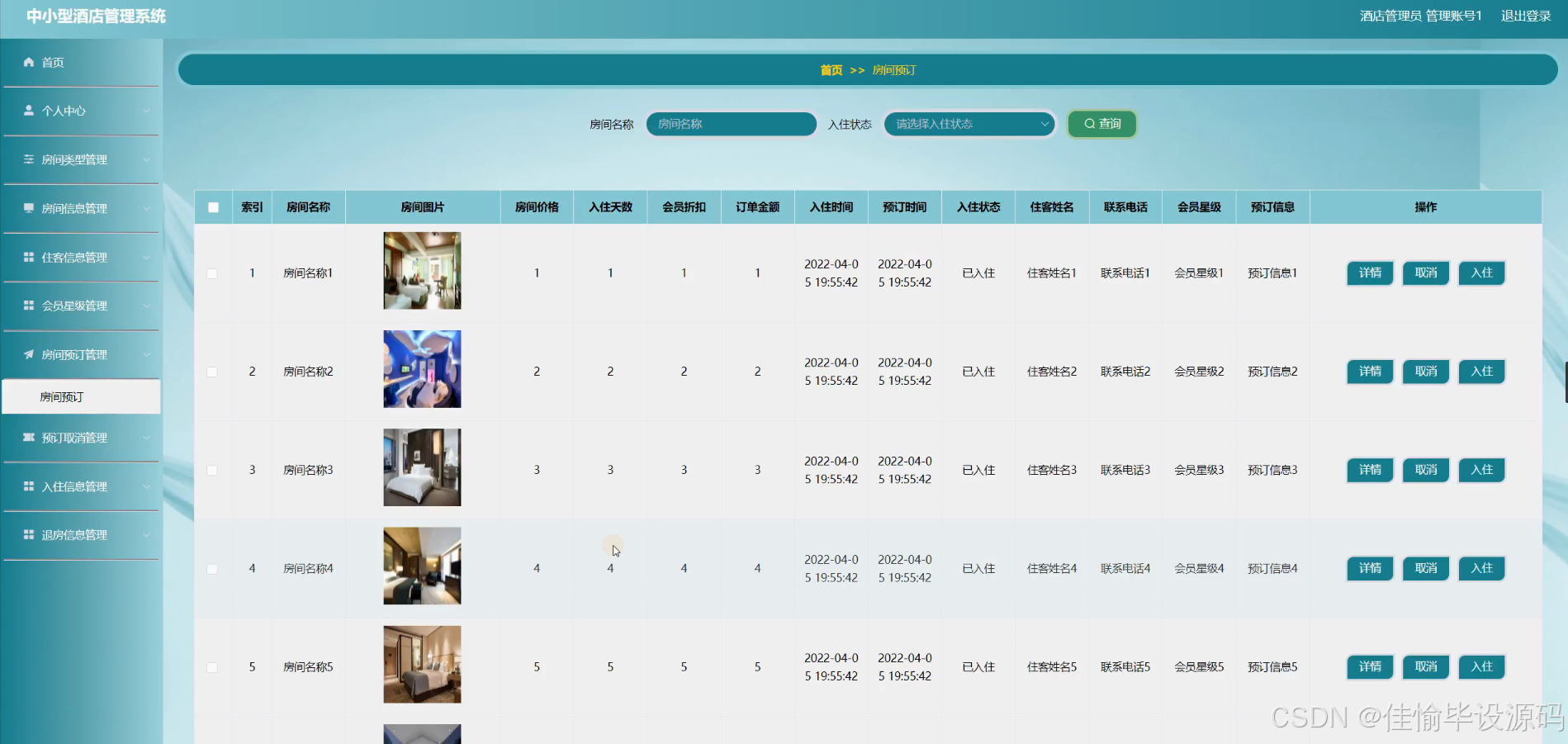The height and width of the screenshot is (744, 1568).
Task: Click the magnifier icon in the 查询 button
Action: point(1090,124)
